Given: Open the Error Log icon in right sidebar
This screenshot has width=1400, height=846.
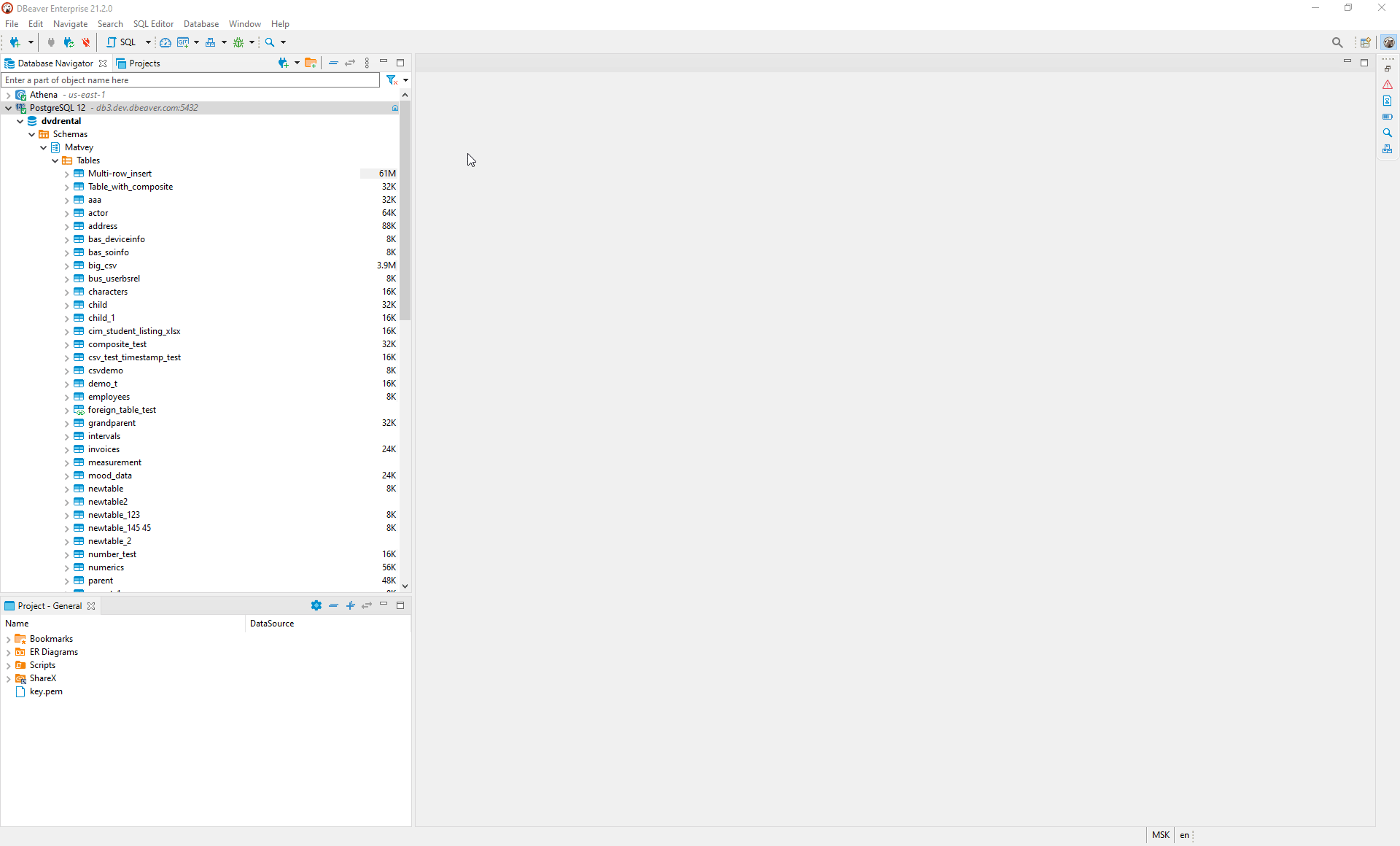Looking at the screenshot, I should click(x=1388, y=85).
